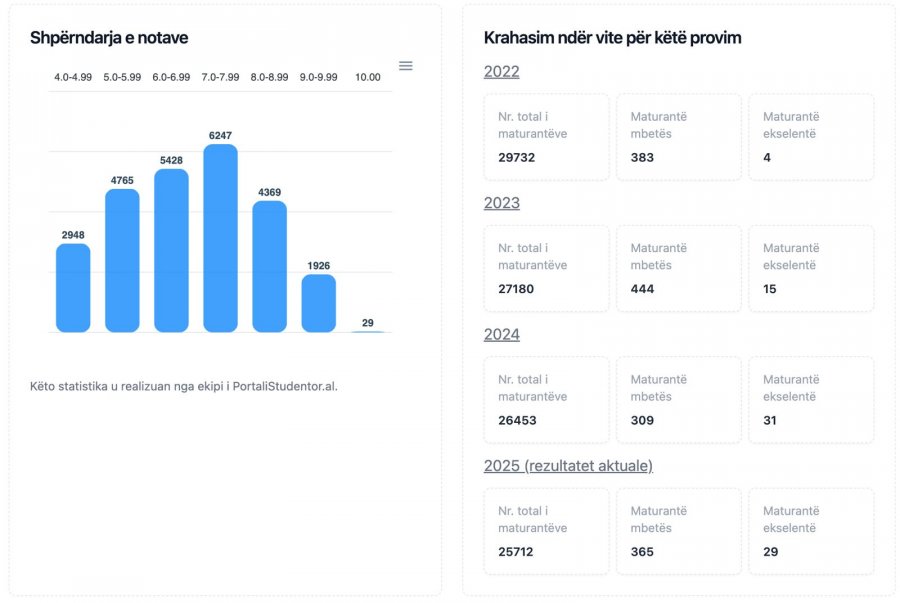The height and width of the screenshot is (603, 900).
Task: Click the 4.0-4.99 bar labeled 2948
Action: (x=73, y=288)
